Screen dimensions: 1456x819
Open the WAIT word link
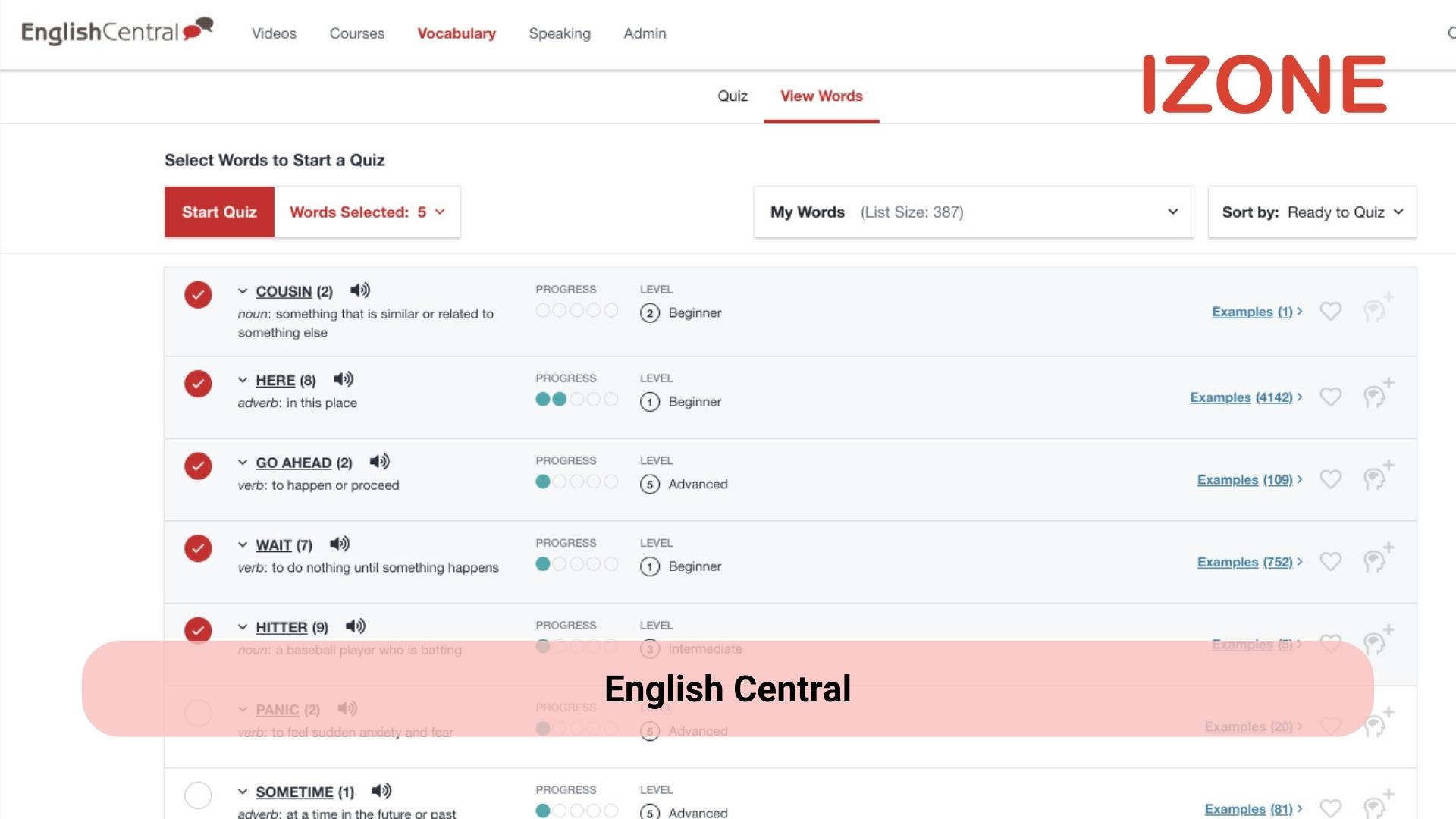pos(274,544)
